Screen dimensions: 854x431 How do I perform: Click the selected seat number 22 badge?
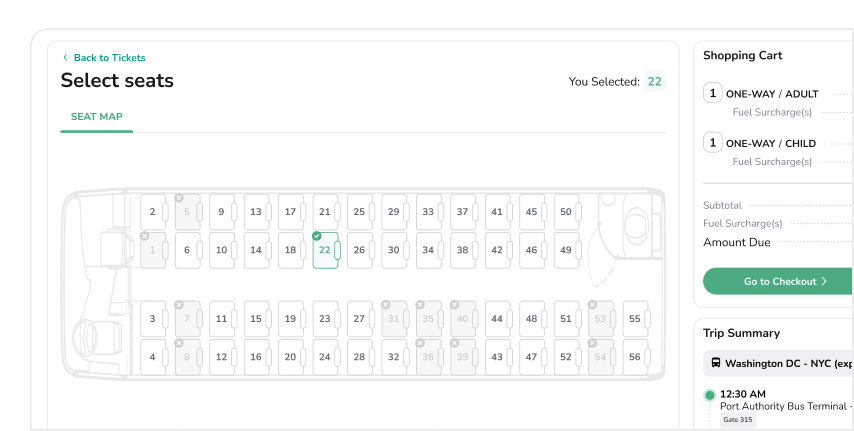point(654,82)
